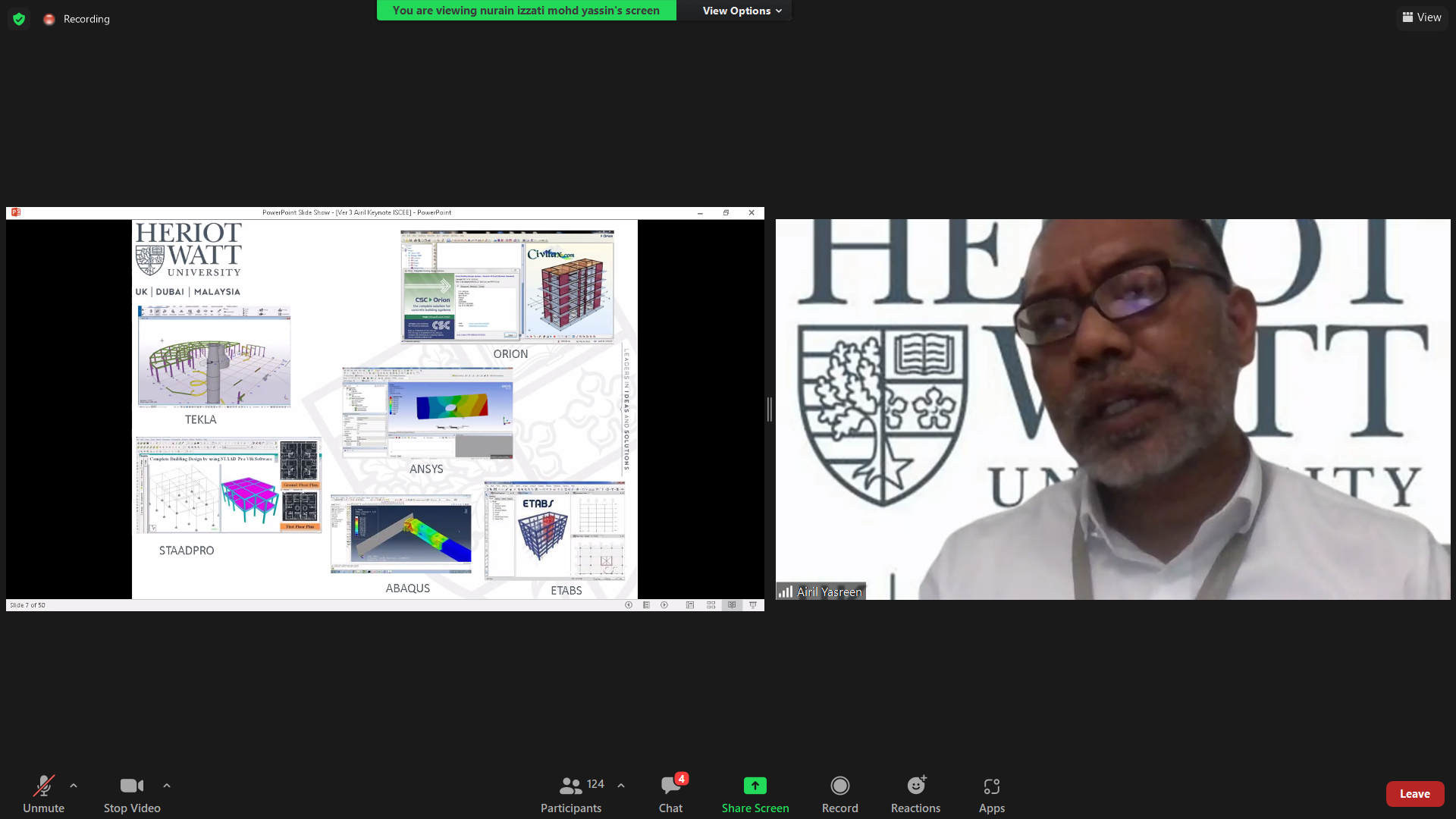This screenshot has width=1456, height=819.
Task: Click the Share Screen button
Action: coord(755,793)
